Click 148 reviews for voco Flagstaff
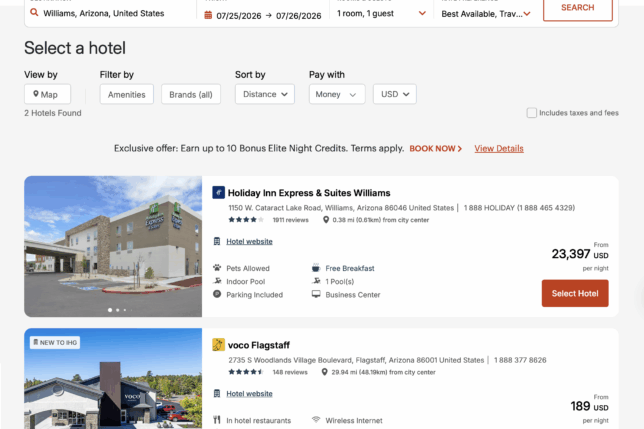 pyautogui.click(x=290, y=372)
